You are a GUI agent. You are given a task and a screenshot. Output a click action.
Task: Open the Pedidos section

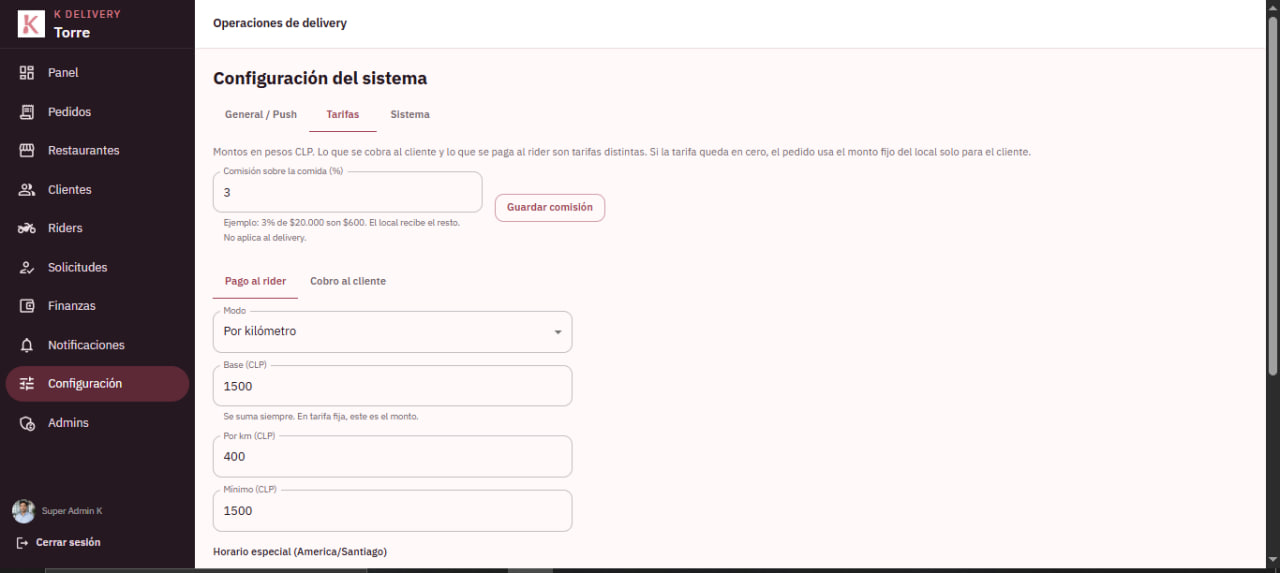click(x=97, y=112)
